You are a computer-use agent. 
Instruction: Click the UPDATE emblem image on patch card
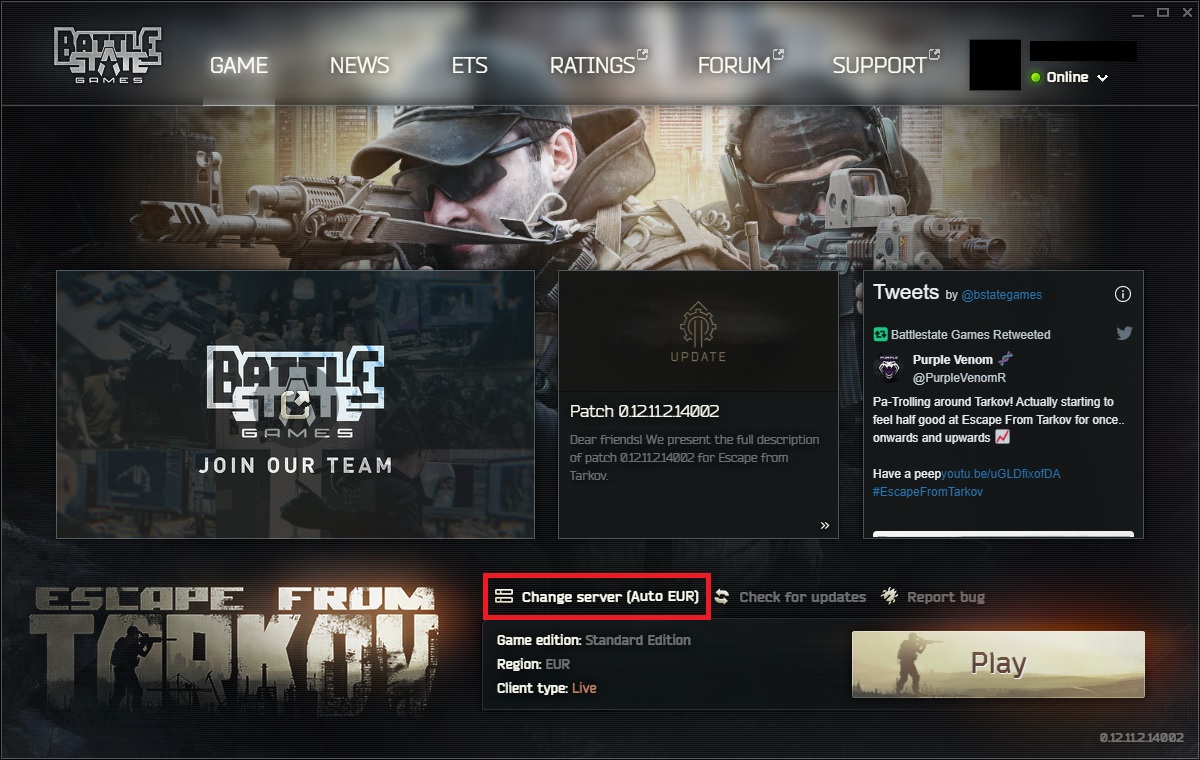tap(698, 331)
